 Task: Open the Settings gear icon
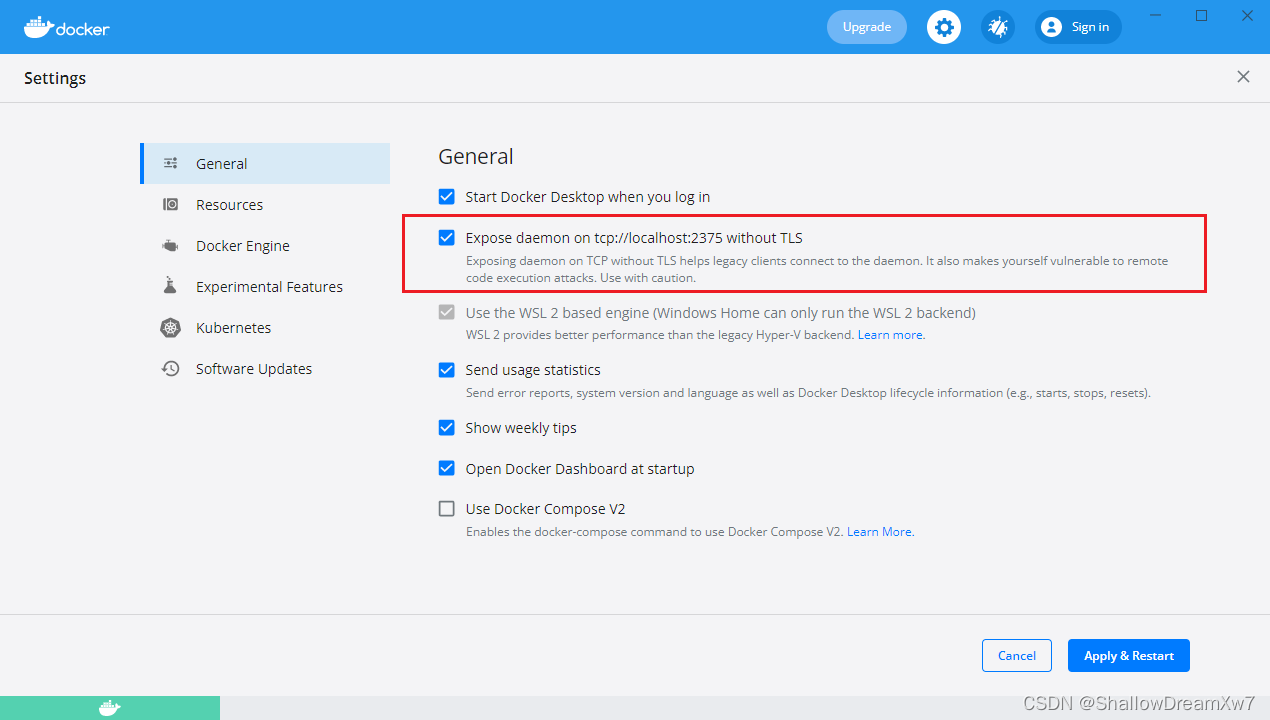pyautogui.click(x=944, y=27)
